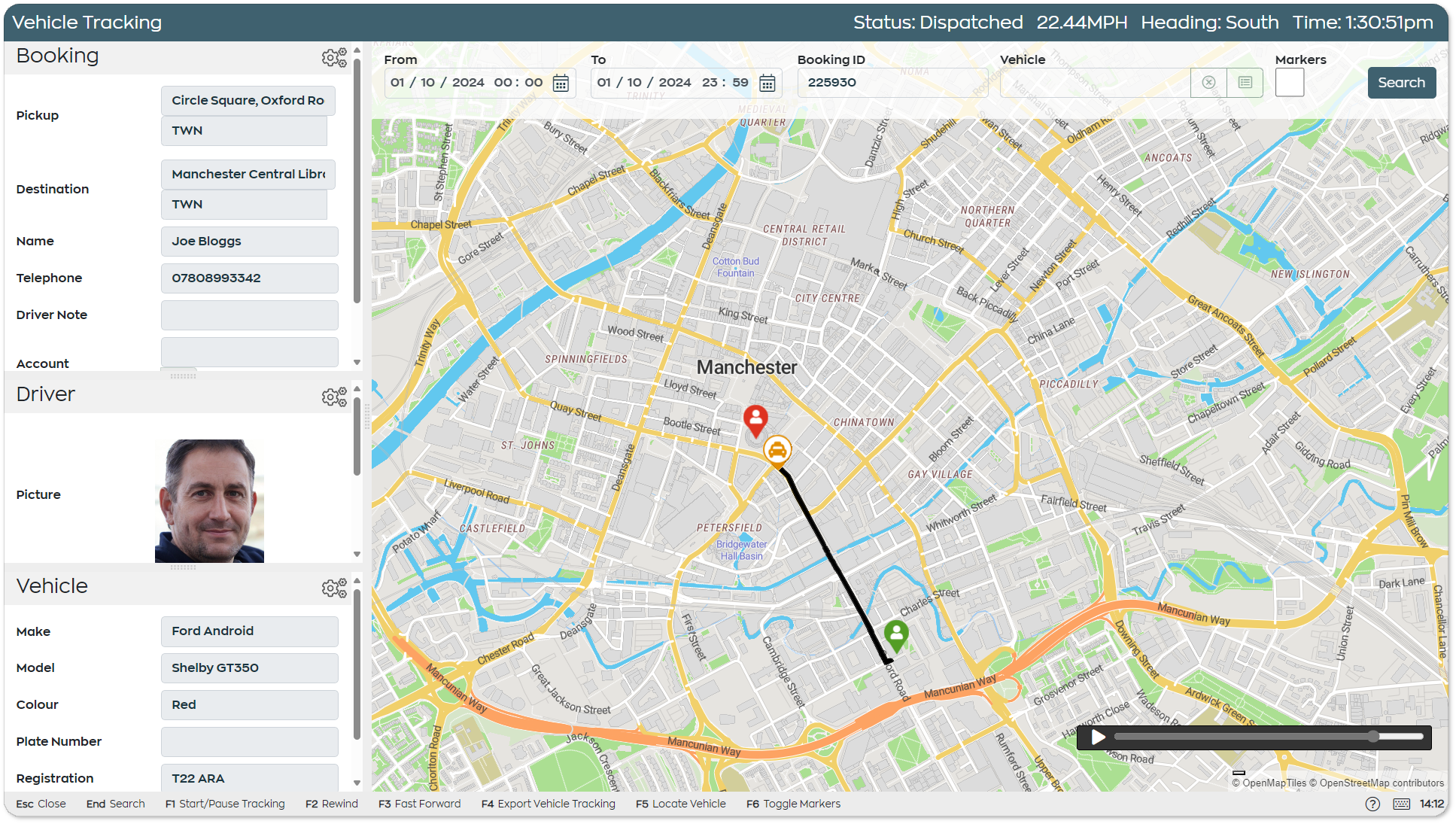Click the Manchester label on the map
This screenshot has height=824, width=1456.
click(746, 367)
